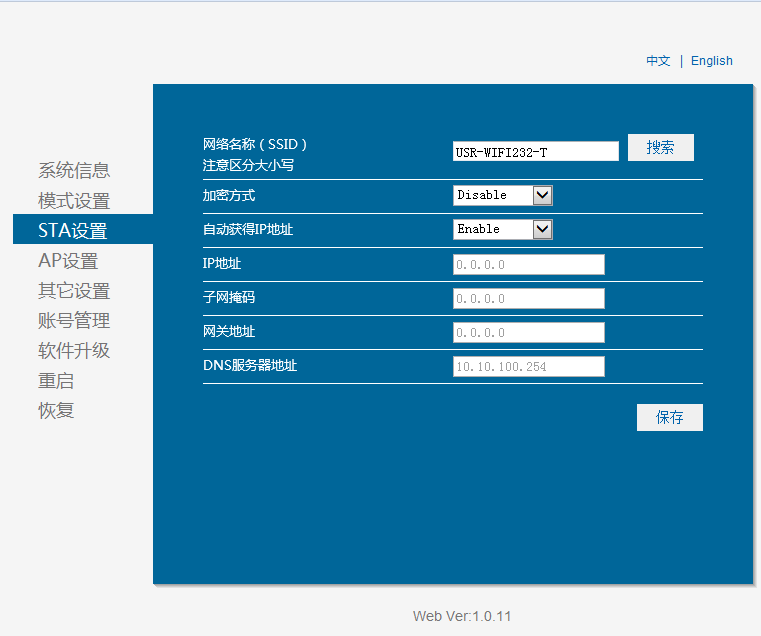Select the 网关地址 input box

528,333
